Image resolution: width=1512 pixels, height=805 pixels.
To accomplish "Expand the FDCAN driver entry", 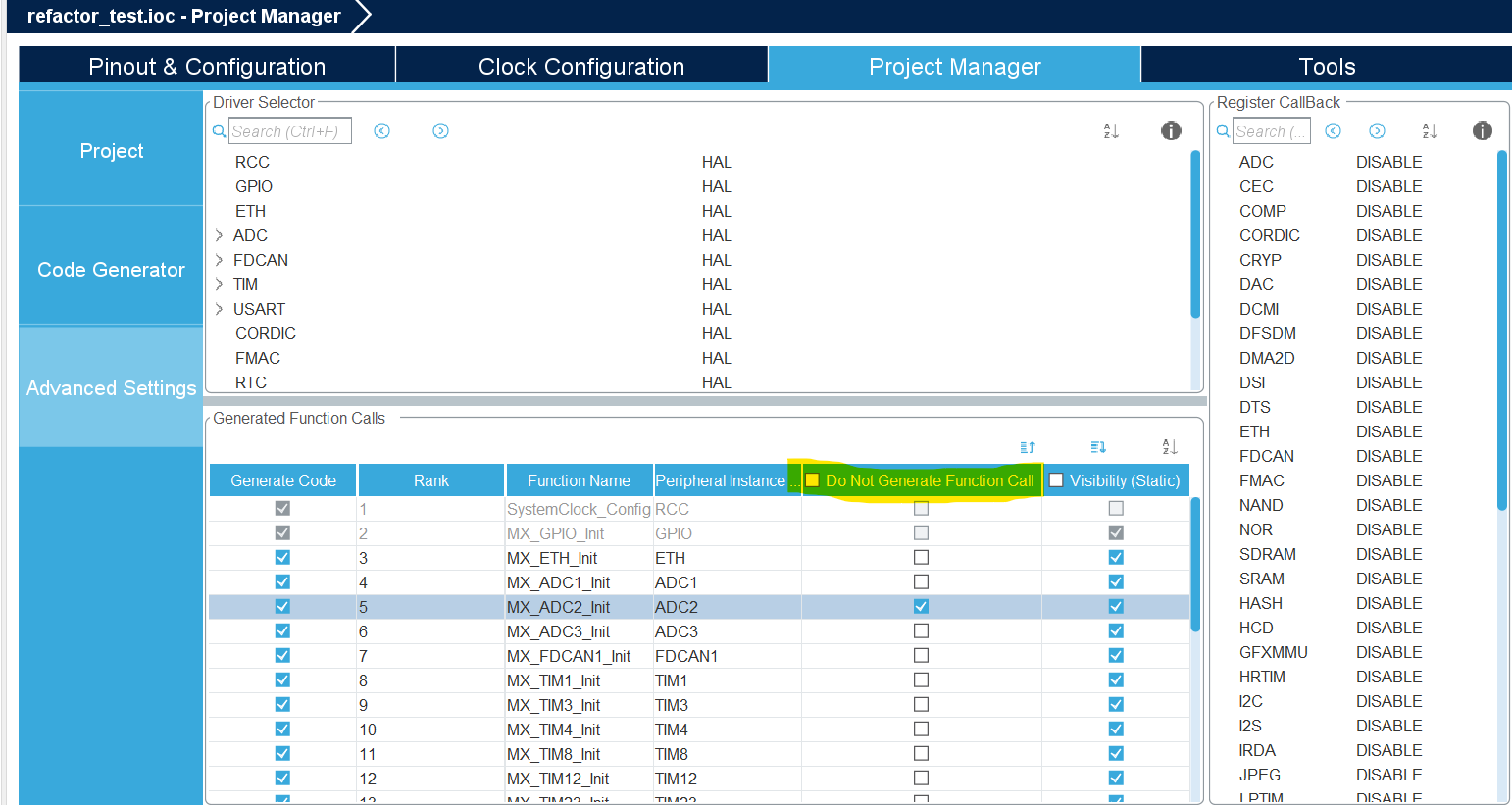I will coord(219,260).
